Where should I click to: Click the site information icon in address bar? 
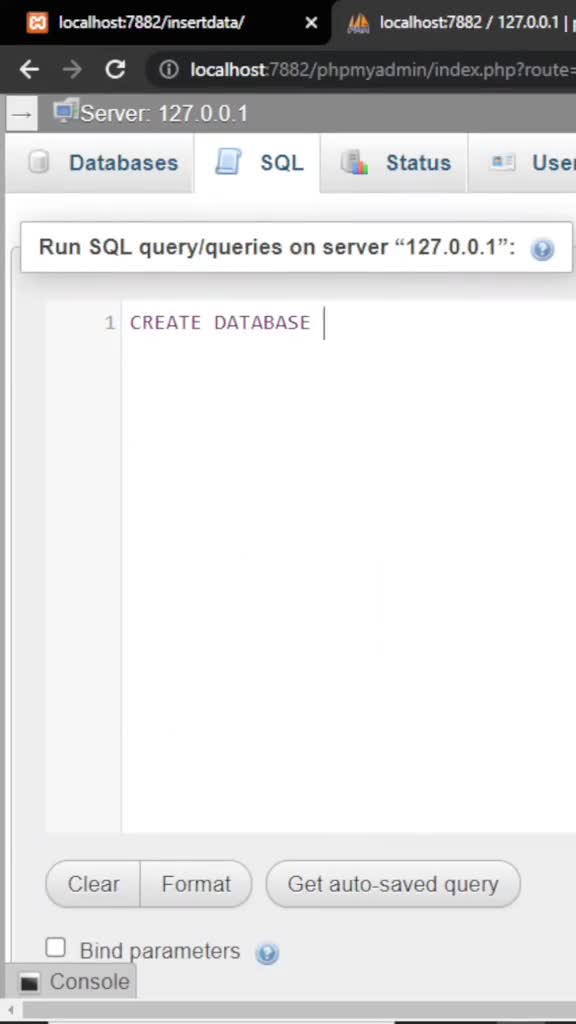(x=168, y=69)
